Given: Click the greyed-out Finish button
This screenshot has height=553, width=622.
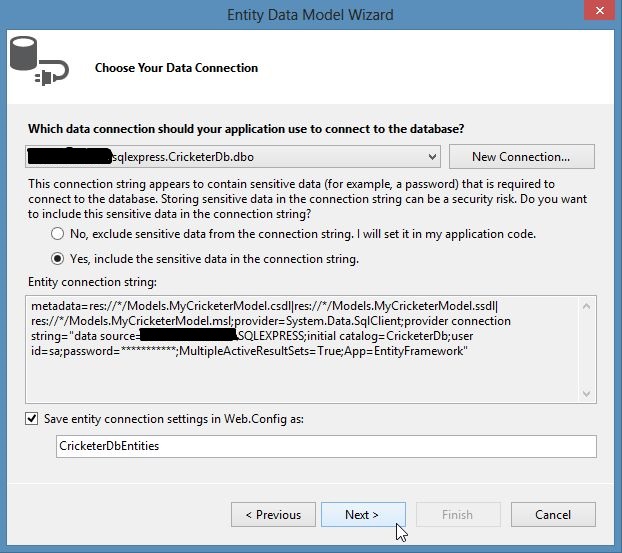Looking at the screenshot, I should pos(457,515).
